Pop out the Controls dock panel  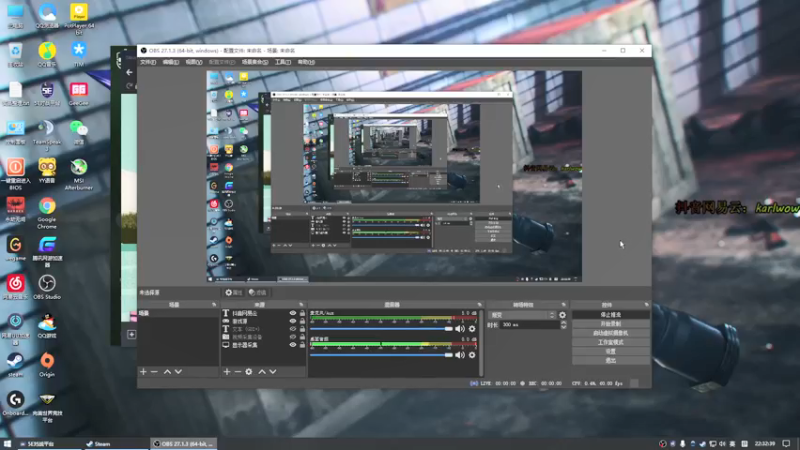[646, 305]
